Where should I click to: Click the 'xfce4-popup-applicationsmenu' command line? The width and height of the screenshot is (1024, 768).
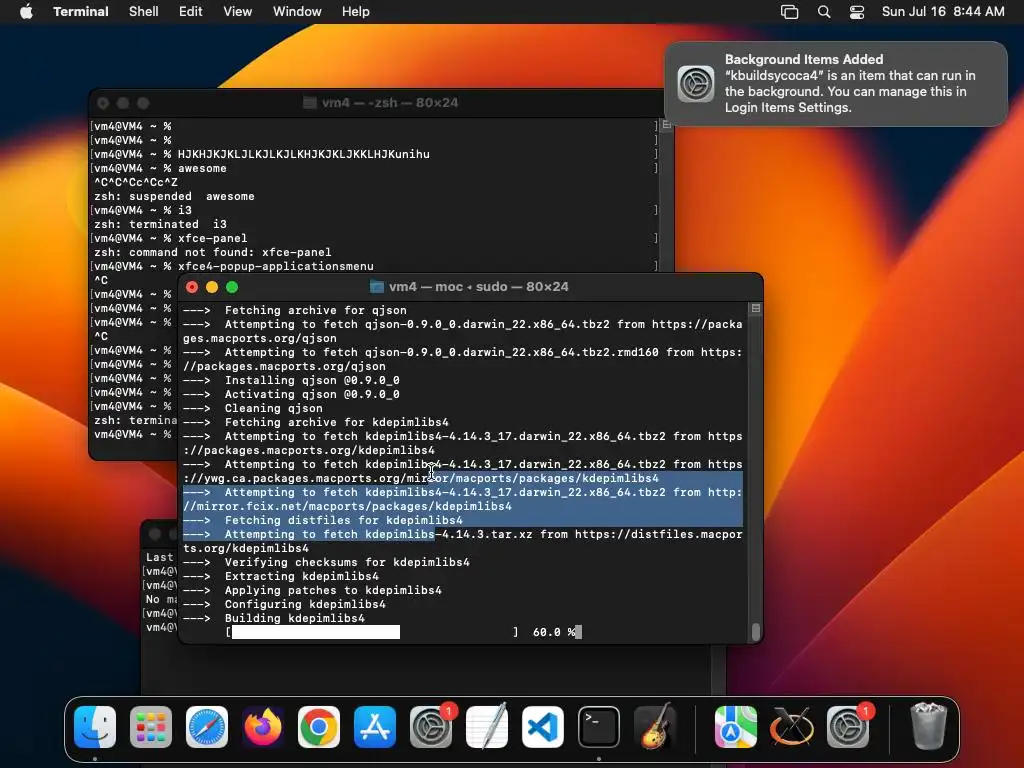pos(234,266)
